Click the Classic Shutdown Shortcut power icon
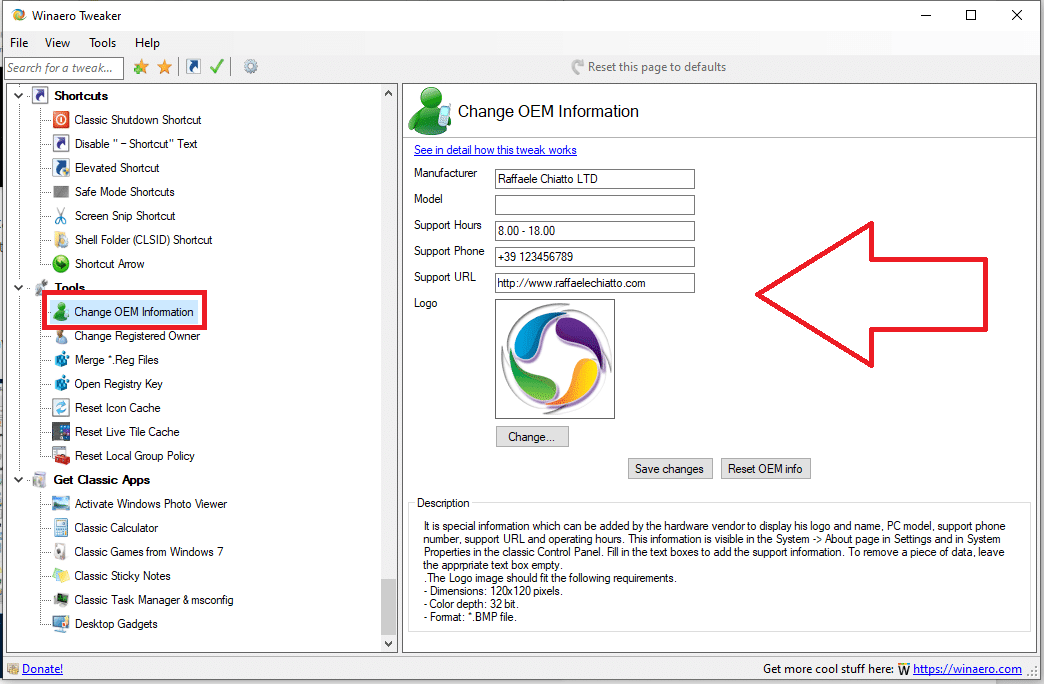Screen dimensions: 1044x684 pos(61,120)
